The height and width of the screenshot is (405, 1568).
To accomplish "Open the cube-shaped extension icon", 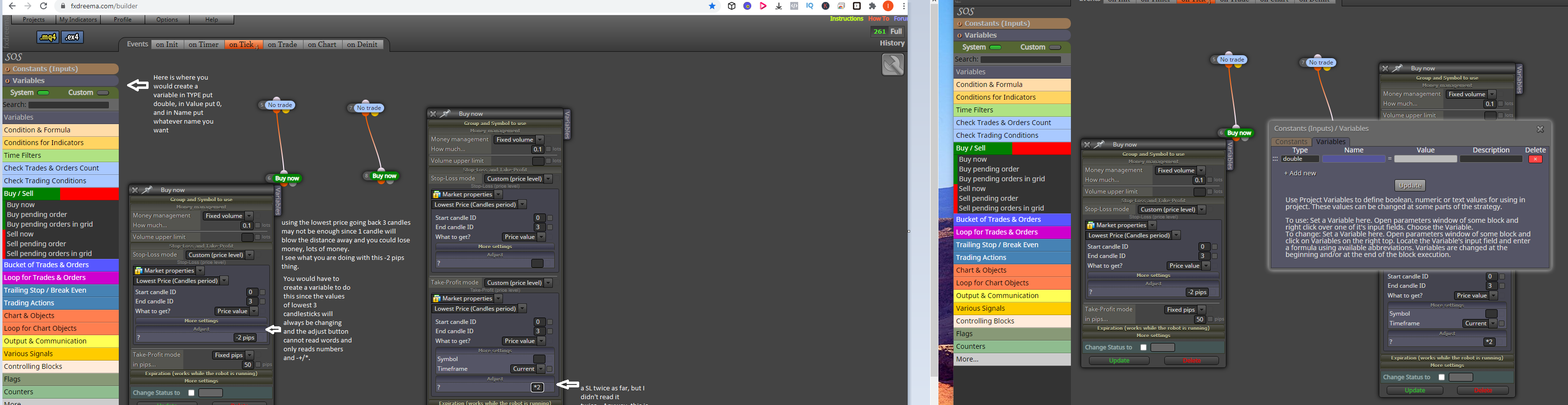I will (x=732, y=6).
